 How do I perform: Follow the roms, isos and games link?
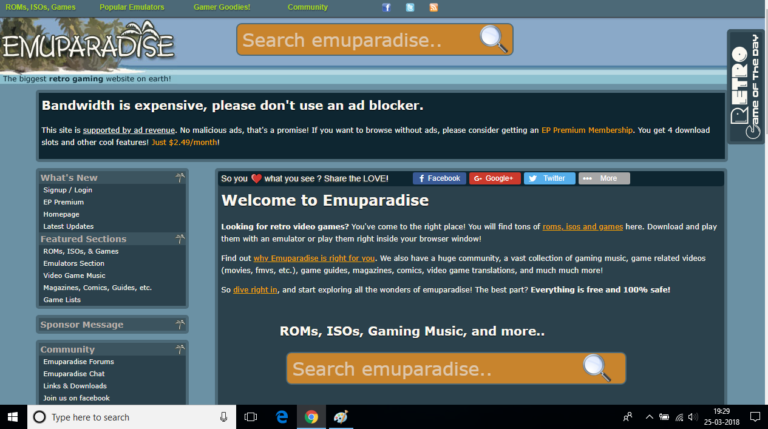582,227
